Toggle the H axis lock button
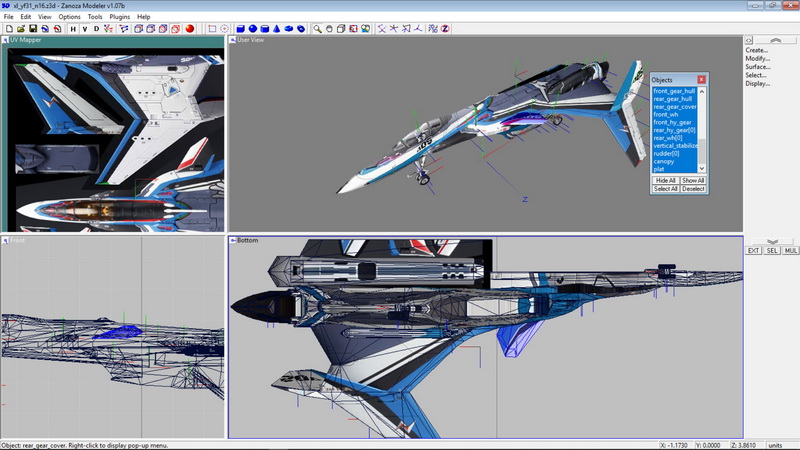The width and height of the screenshot is (800, 450). coord(73,29)
